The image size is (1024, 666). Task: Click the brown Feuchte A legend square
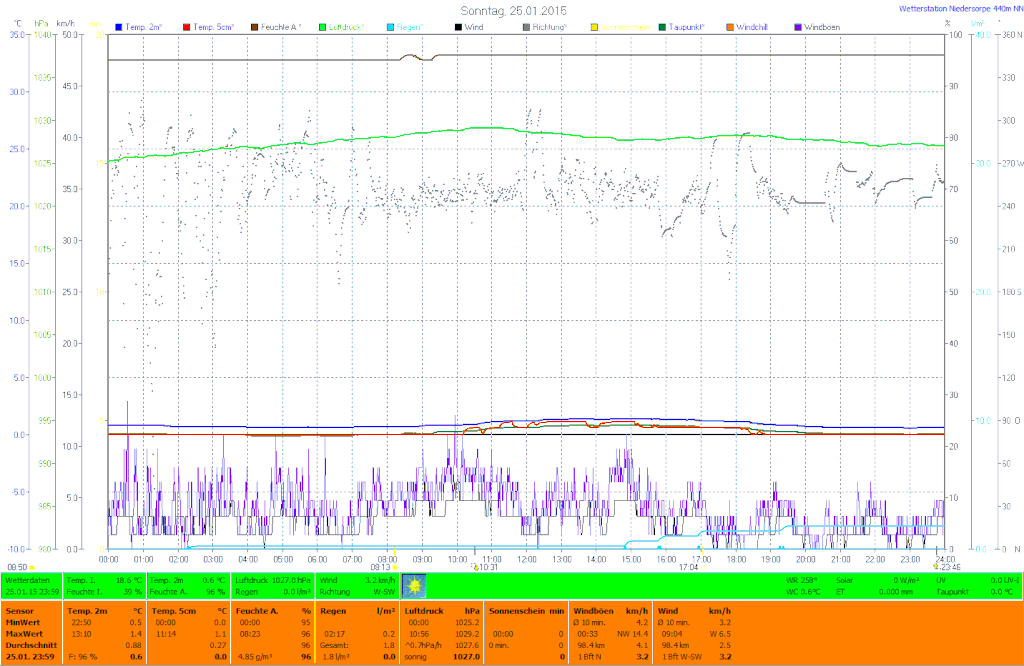(x=255, y=26)
